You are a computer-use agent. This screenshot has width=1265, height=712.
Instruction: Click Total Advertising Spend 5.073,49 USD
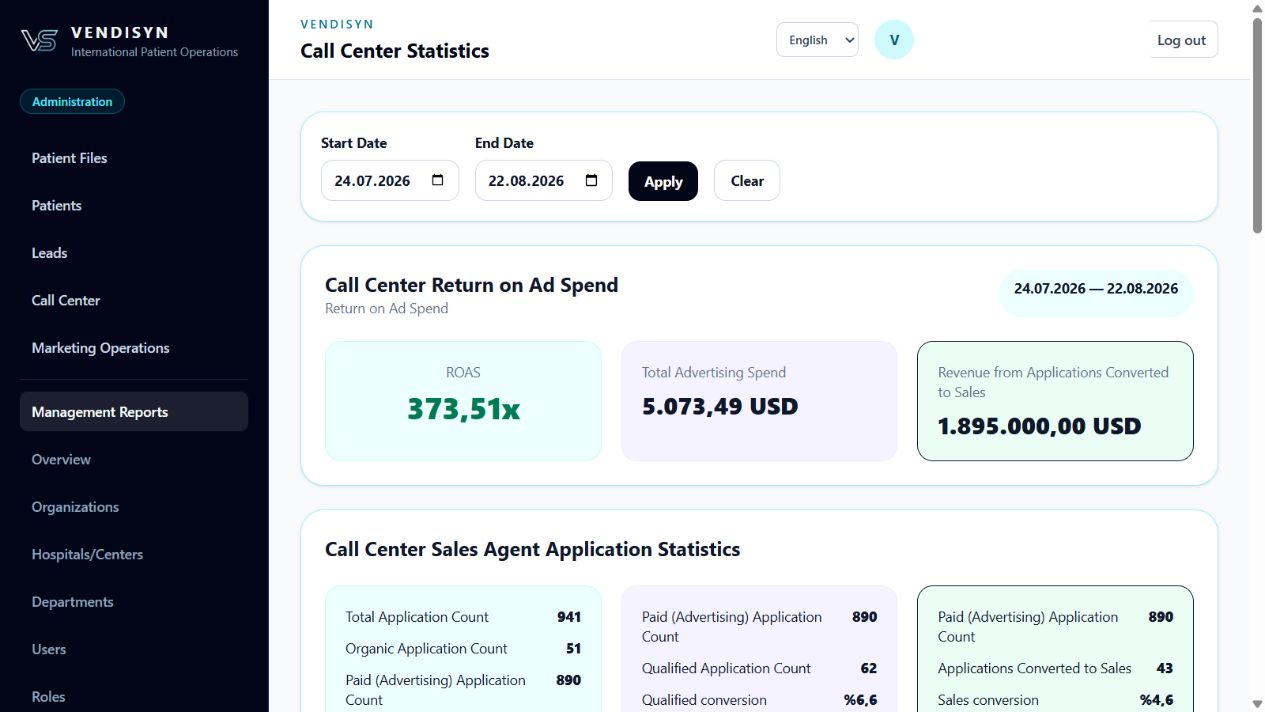(x=720, y=407)
